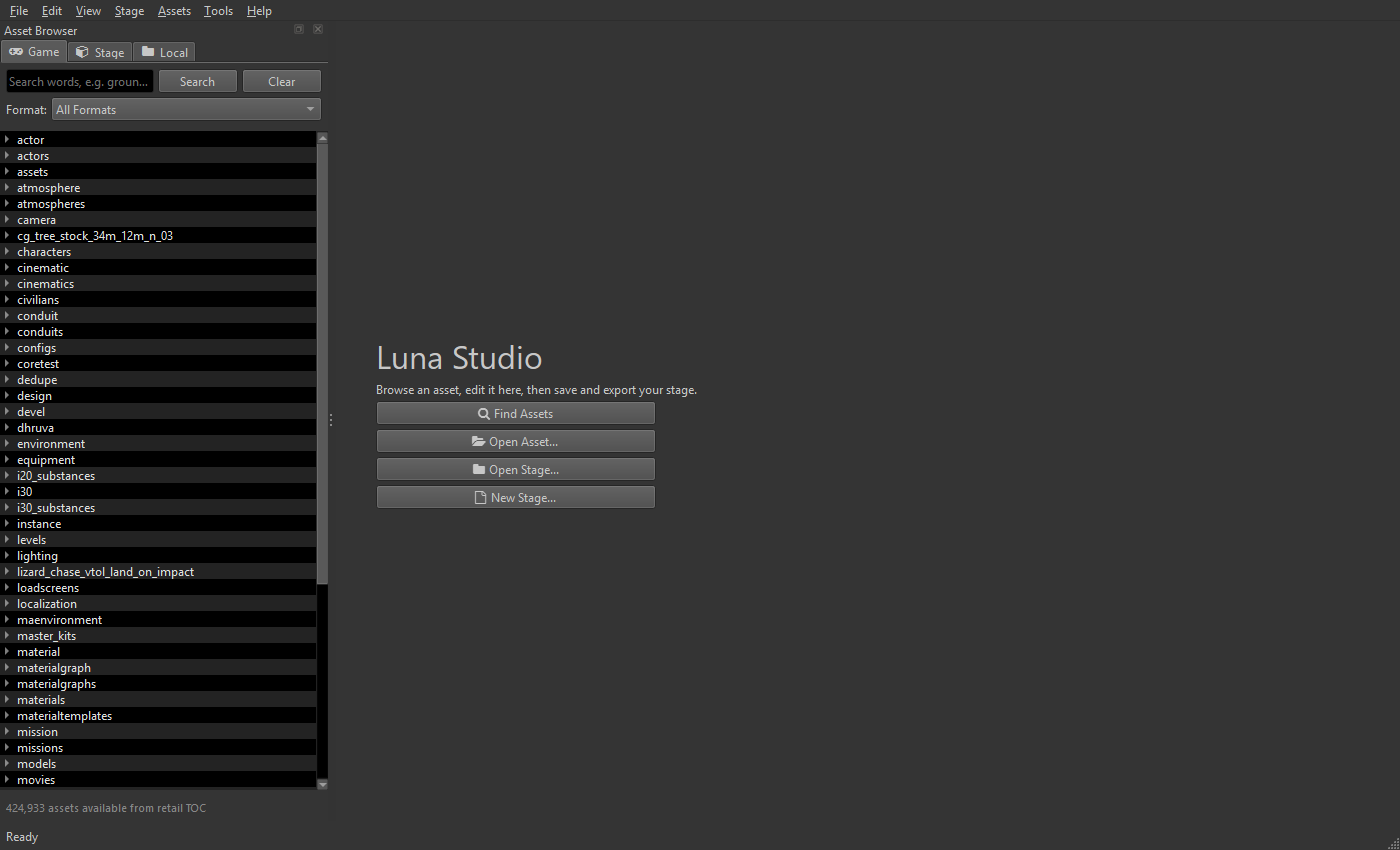Click the Clear button
Viewport: 1400px width, 850px height.
click(281, 82)
